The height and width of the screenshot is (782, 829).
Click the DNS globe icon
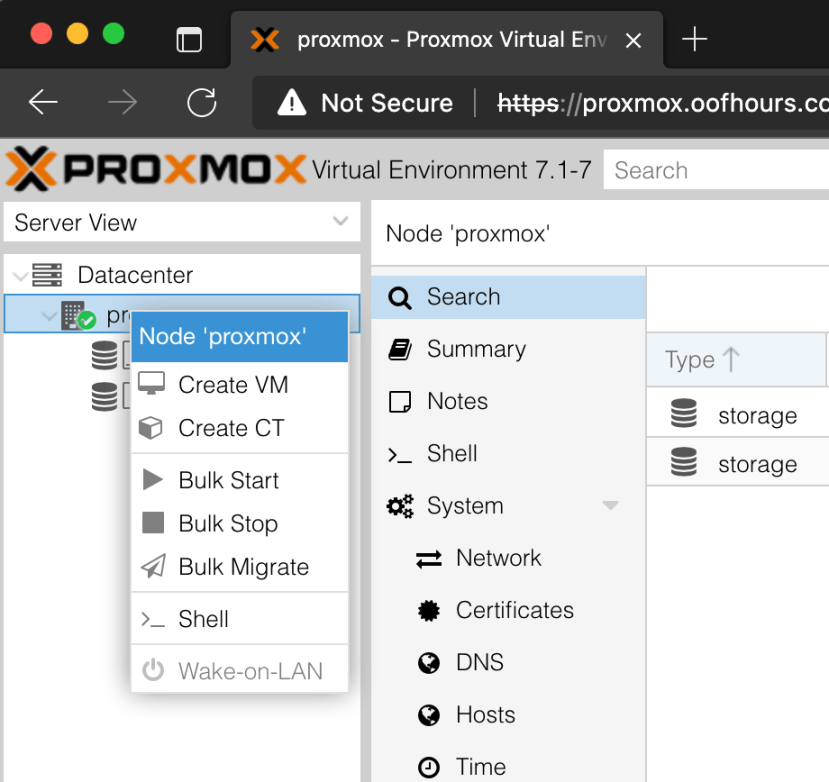pos(428,662)
